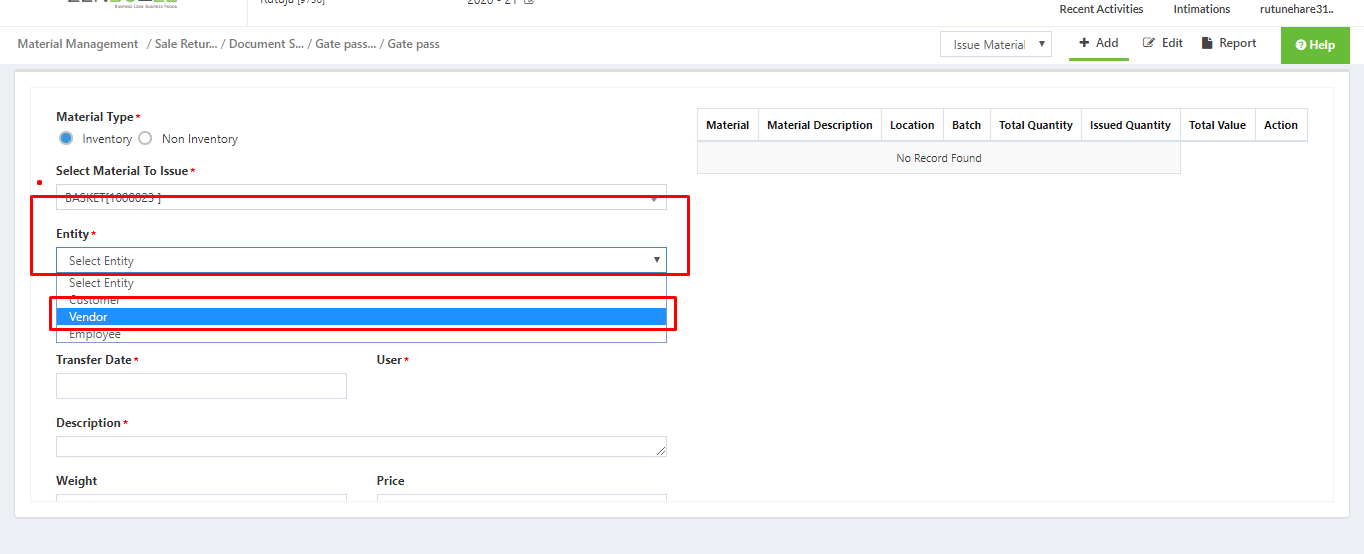Go to Material Management breadcrumb
Viewport: 1364px width, 554px height.
78,44
